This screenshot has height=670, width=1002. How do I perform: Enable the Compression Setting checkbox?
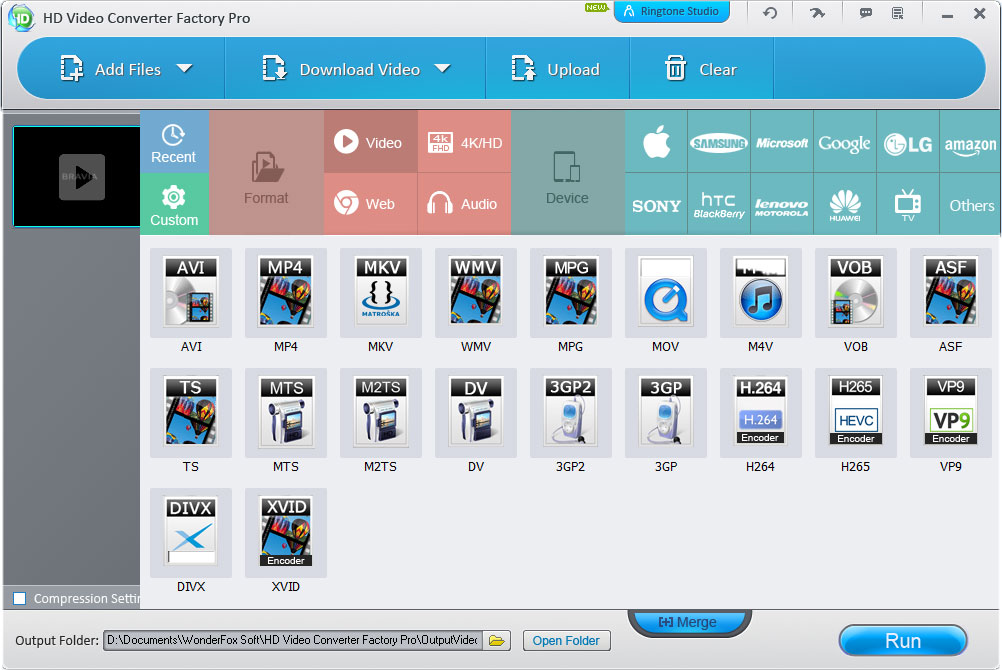[x=20, y=598]
